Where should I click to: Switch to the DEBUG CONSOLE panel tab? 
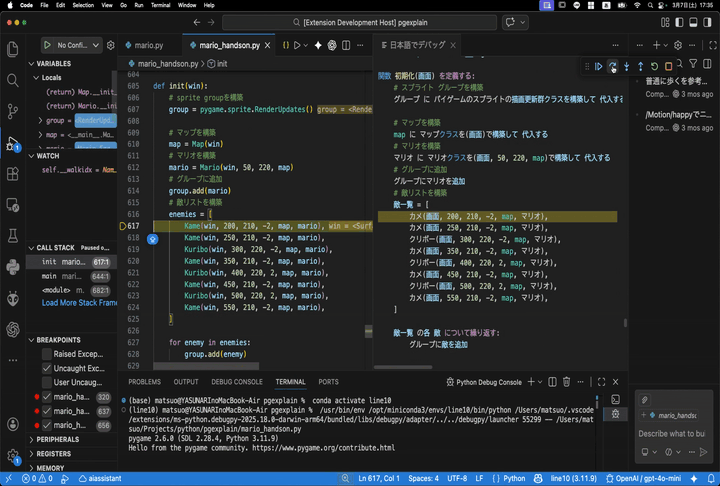[x=238, y=382]
